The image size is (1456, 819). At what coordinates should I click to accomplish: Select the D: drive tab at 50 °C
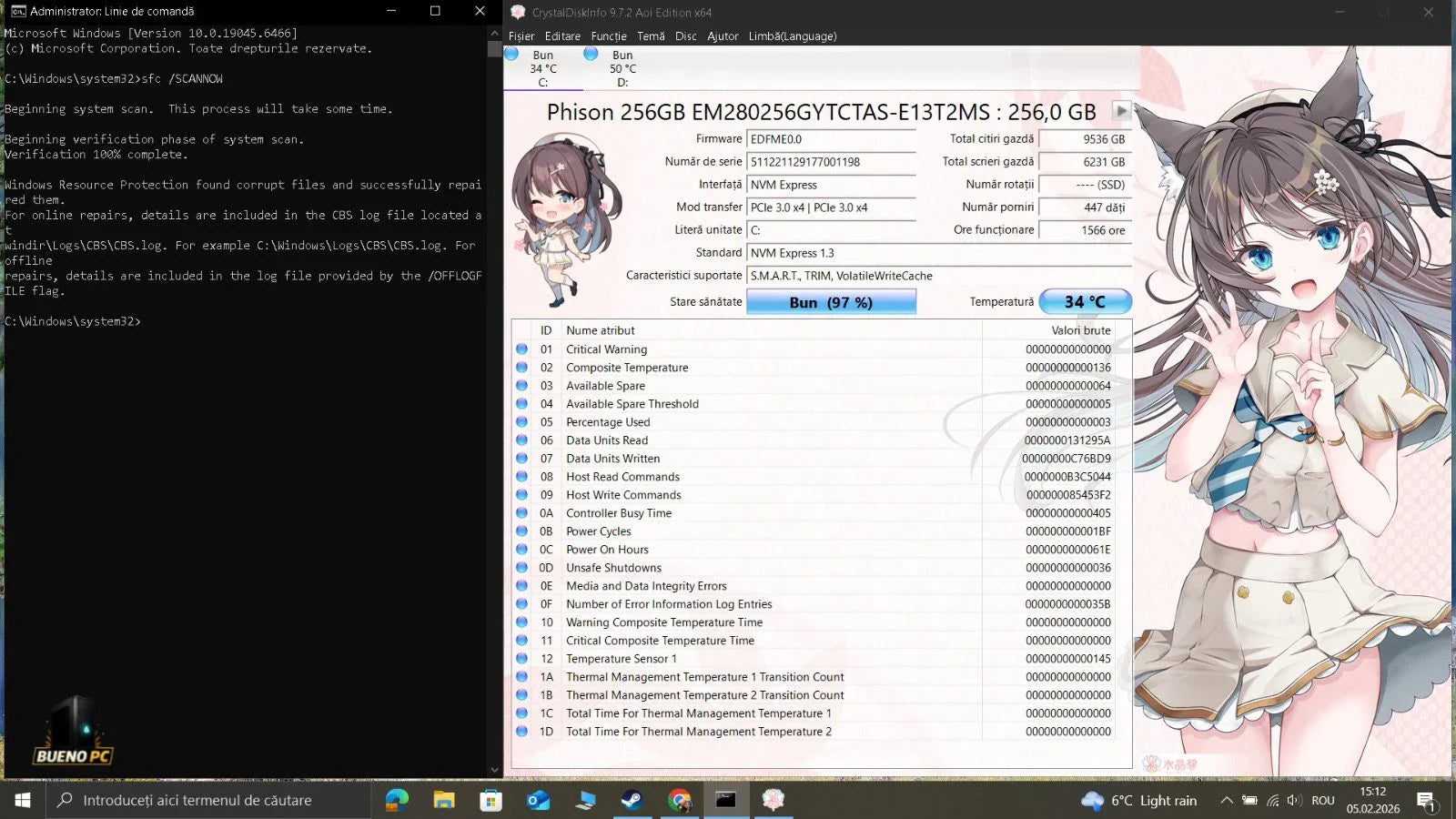(x=622, y=68)
